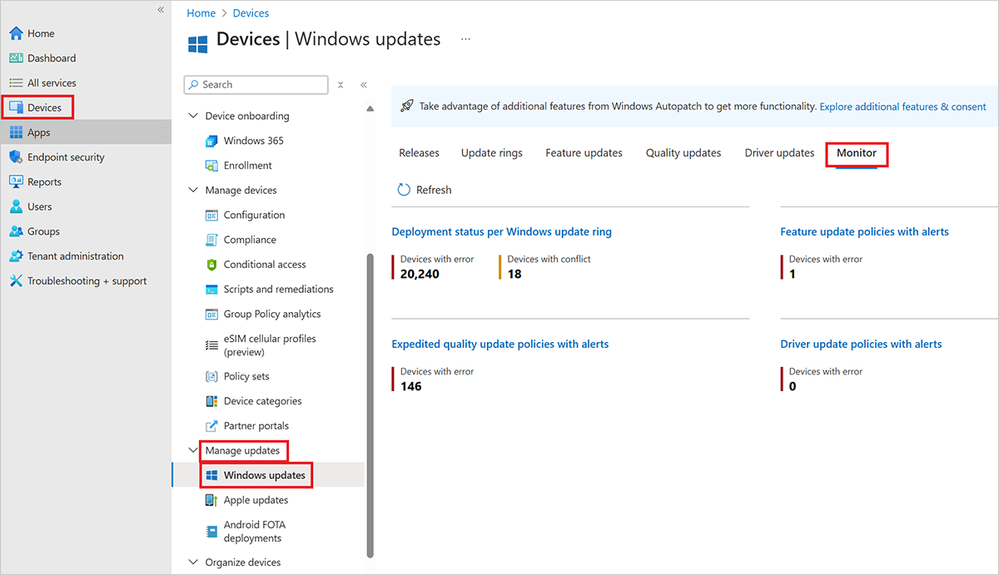Click the Apps grid icon
Viewport: 999px width, 575px height.
point(16,132)
